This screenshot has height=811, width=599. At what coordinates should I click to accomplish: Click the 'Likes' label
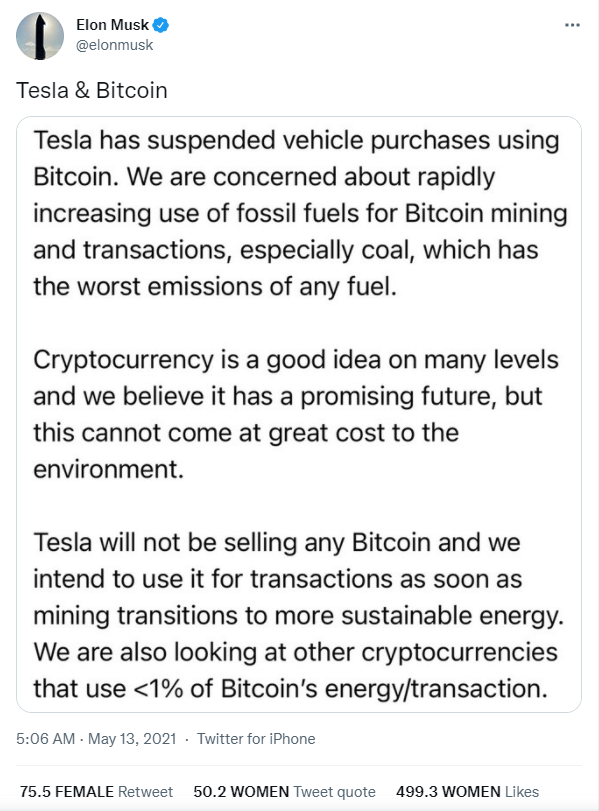[x=522, y=792]
